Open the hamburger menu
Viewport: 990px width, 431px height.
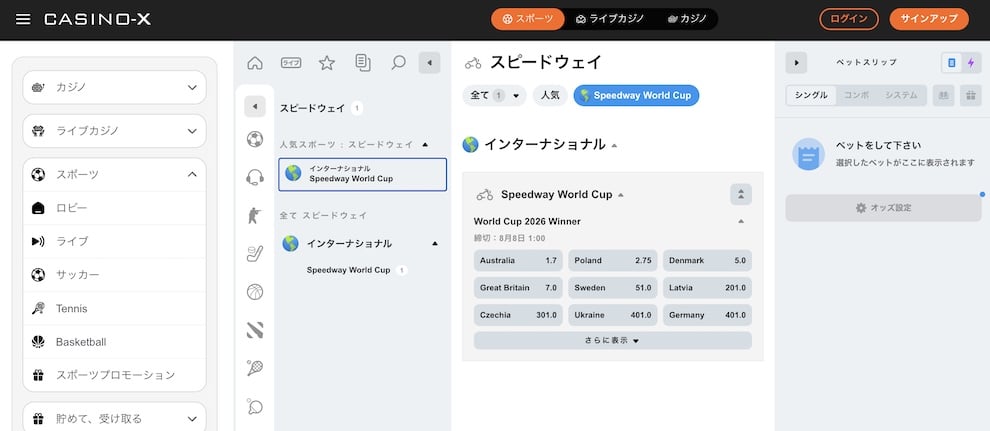point(23,19)
